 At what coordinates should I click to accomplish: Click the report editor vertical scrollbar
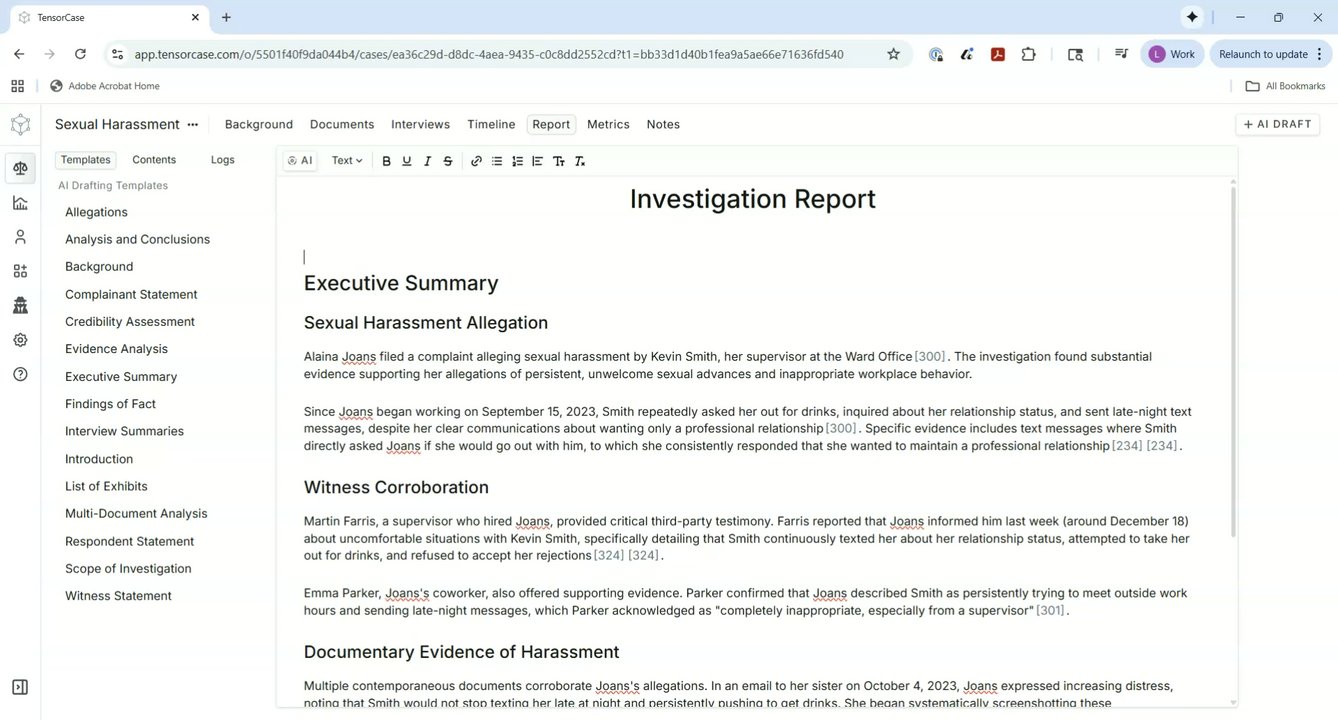tap(1233, 360)
